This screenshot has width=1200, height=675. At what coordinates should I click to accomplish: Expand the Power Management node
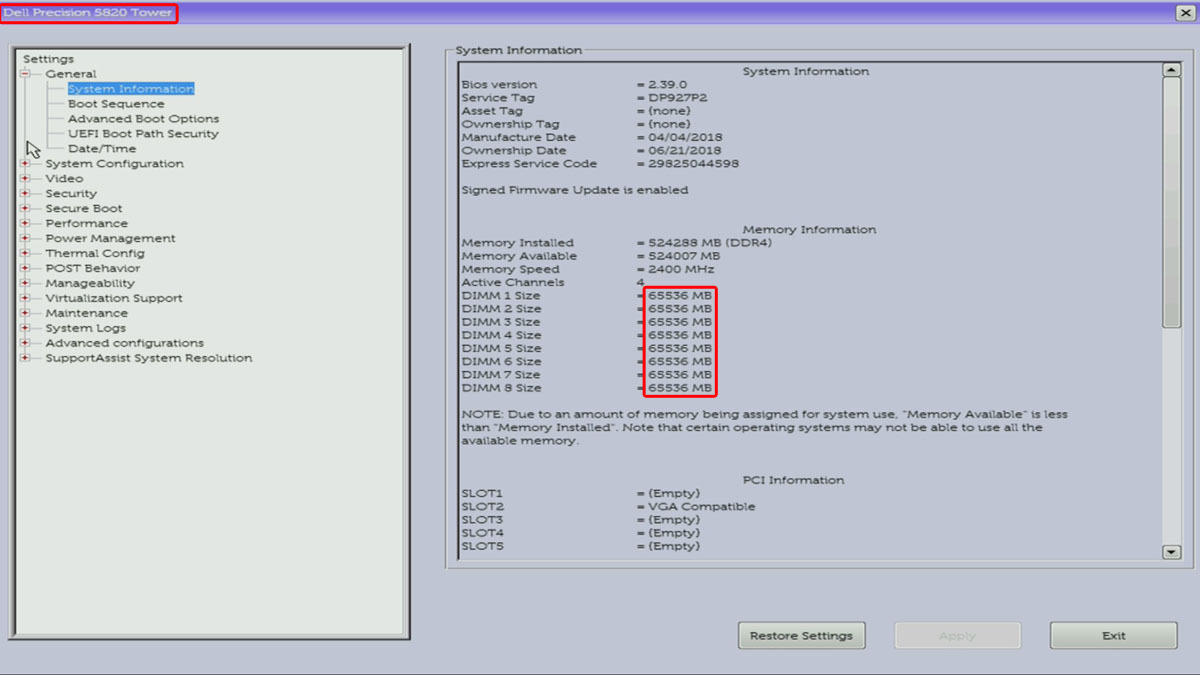point(25,239)
